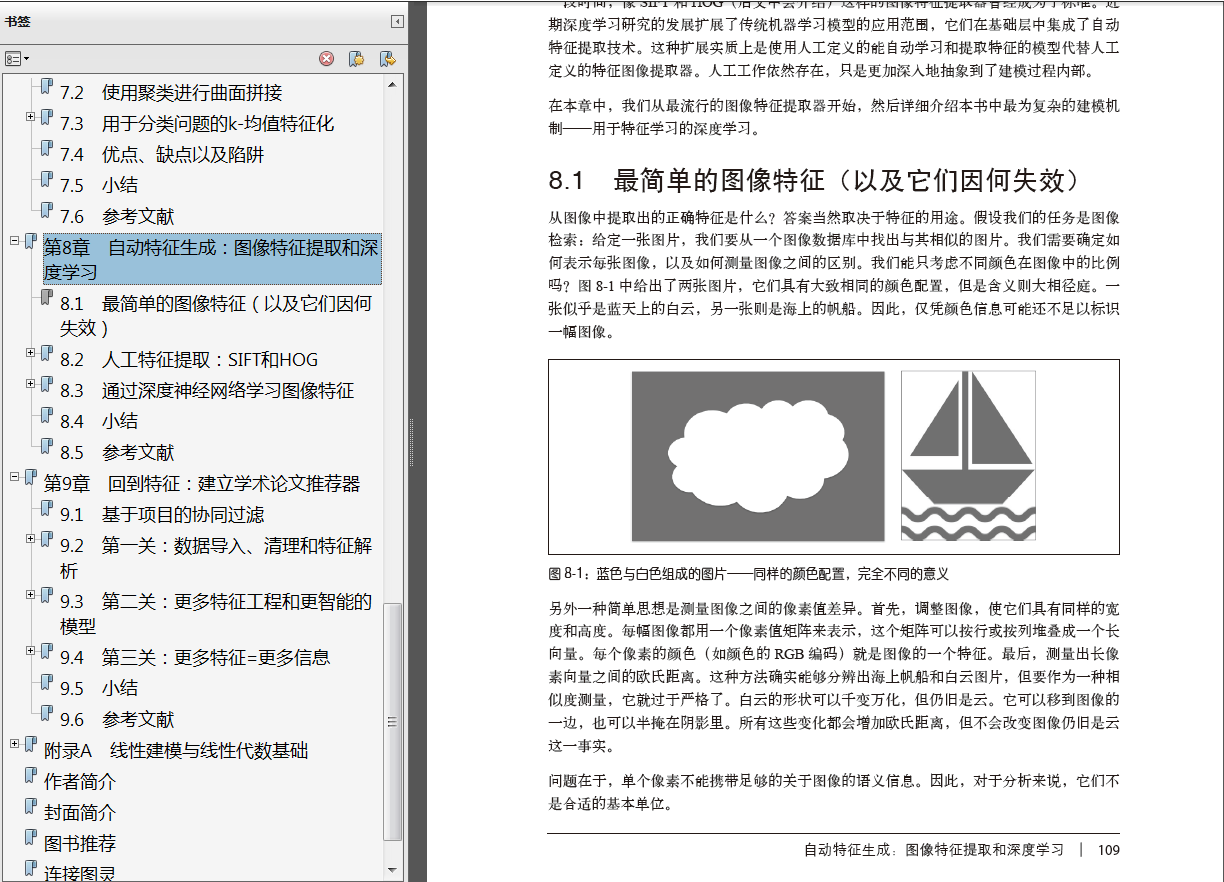The height and width of the screenshot is (882, 1224).
Task: Collapse the 第8章 自动特征生成 chapter node
Action: point(15,241)
